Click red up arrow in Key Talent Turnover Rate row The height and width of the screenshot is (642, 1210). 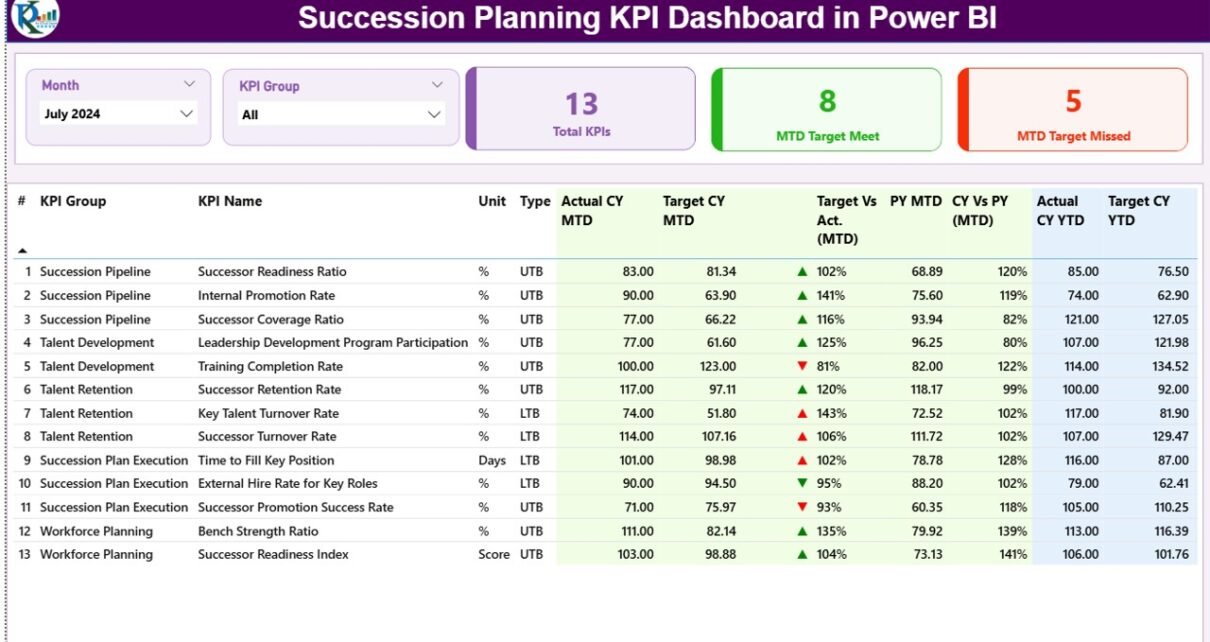point(802,413)
